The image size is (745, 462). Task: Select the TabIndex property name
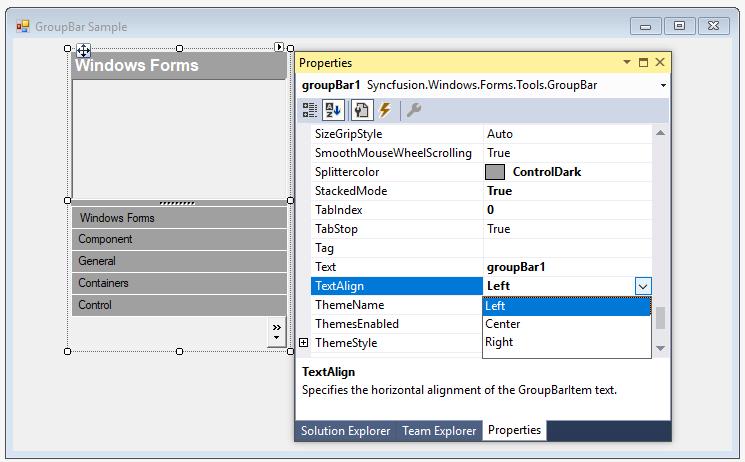[x=338, y=210]
